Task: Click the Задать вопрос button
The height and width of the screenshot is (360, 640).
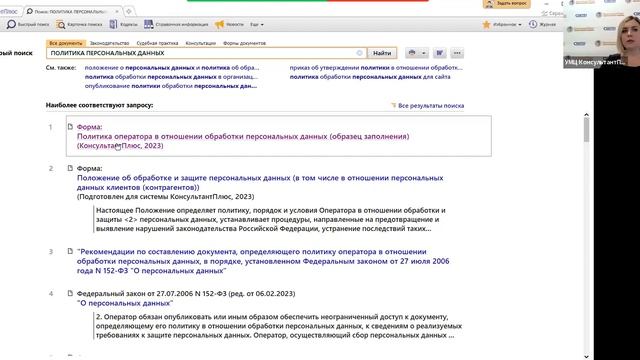Action: tap(507, 4)
